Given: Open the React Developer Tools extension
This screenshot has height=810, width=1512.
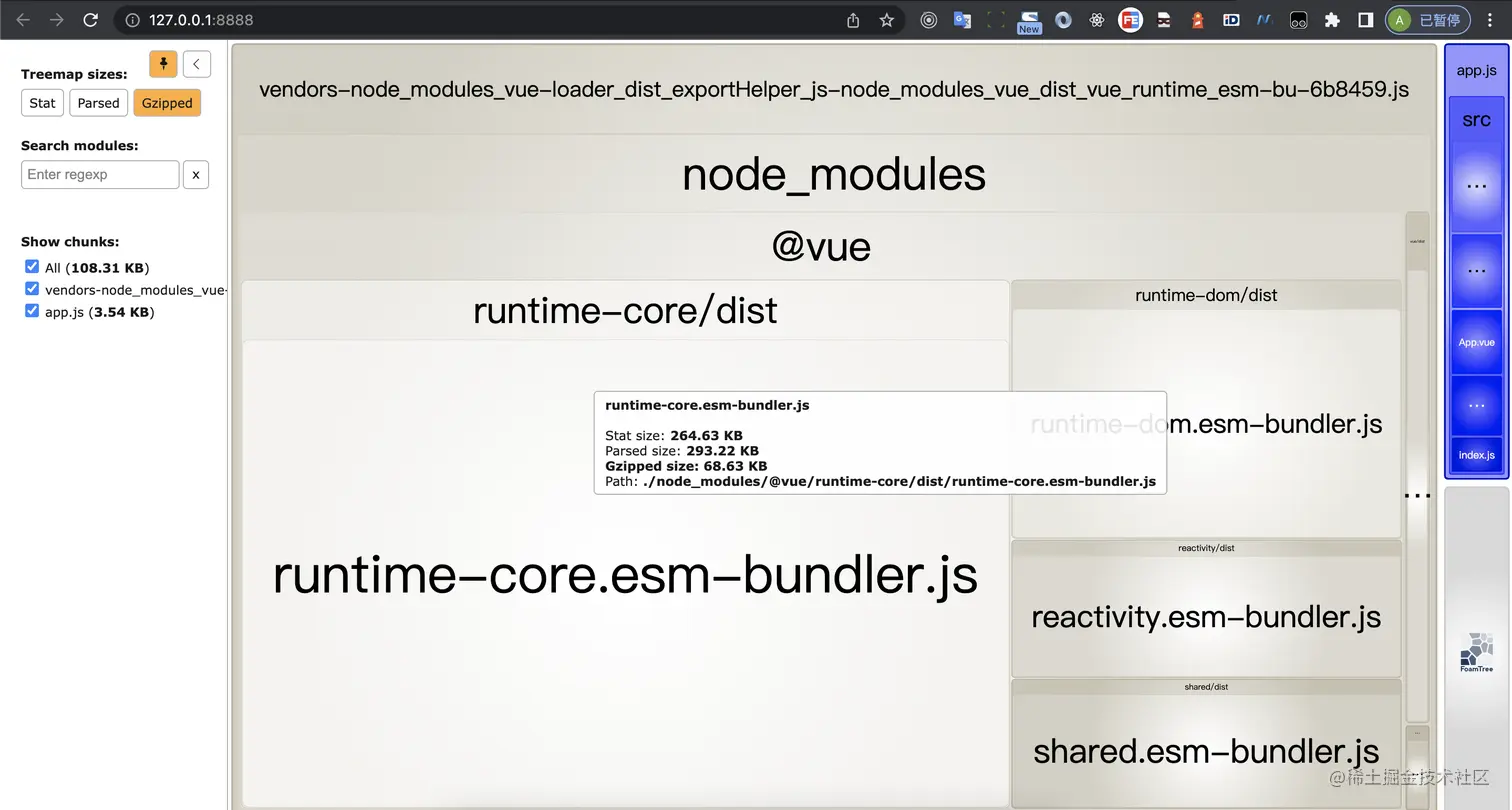Looking at the screenshot, I should pyautogui.click(x=1097, y=20).
